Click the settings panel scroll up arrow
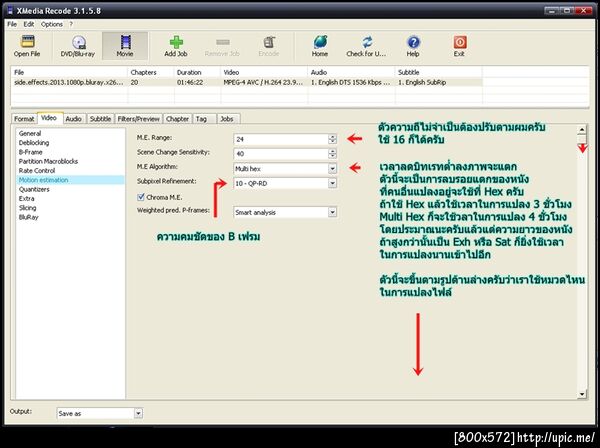 (582, 129)
